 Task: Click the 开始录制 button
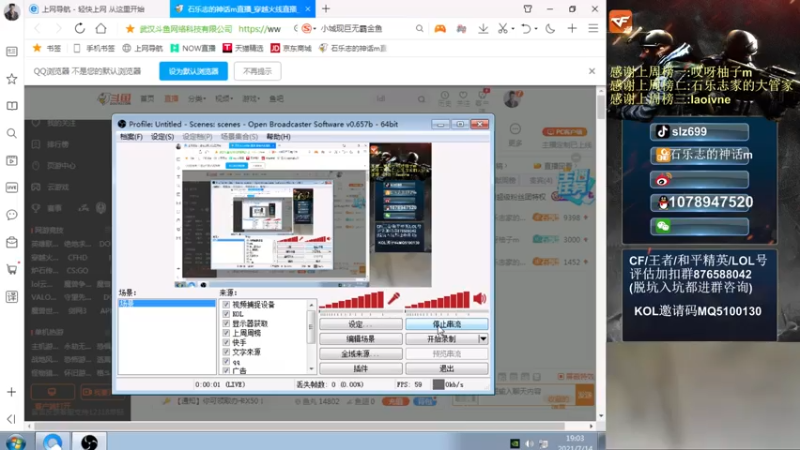click(x=441, y=339)
